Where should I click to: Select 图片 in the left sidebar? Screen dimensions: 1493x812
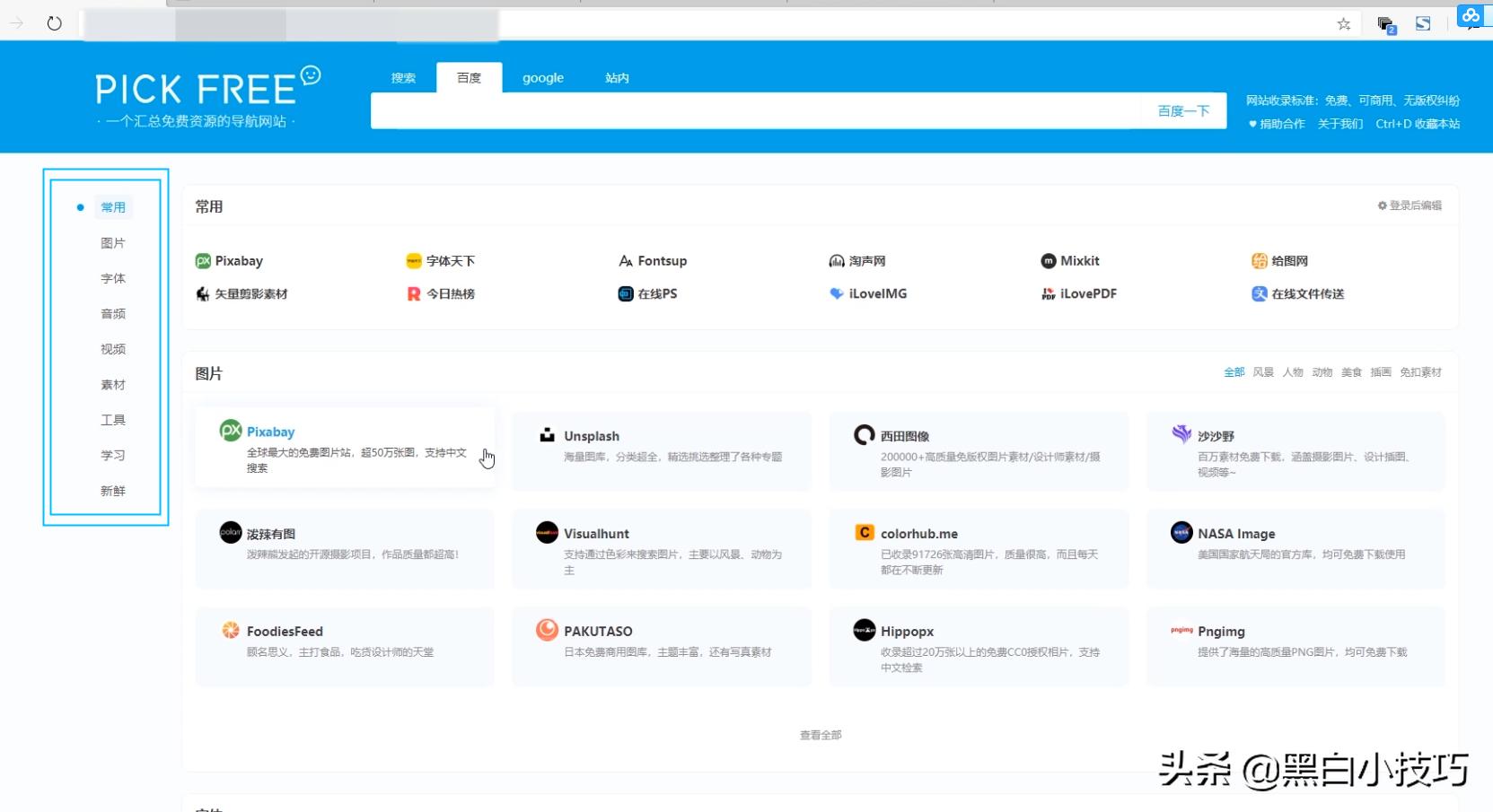tap(113, 243)
